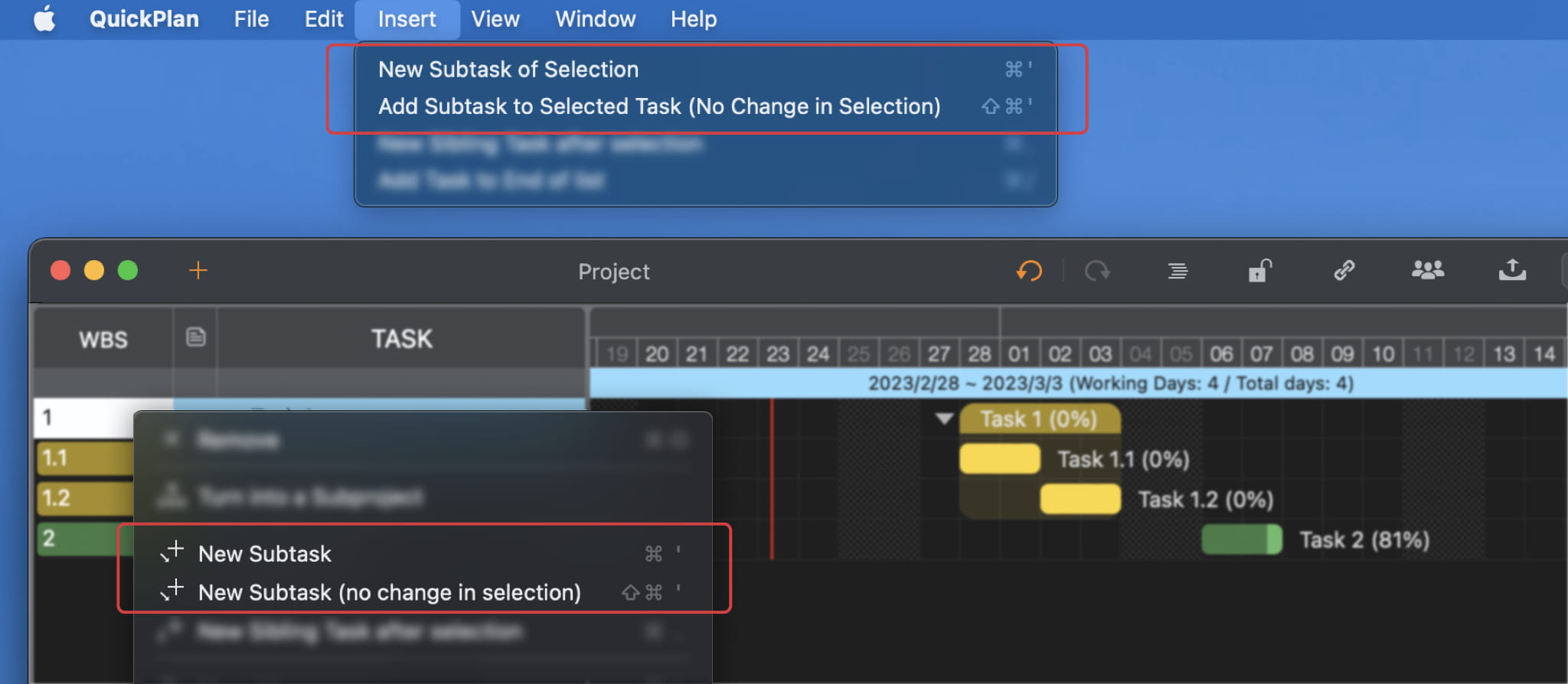Screen dimensions: 1568x684
Task: Click the link chain icon
Action: pyautogui.click(x=1344, y=270)
